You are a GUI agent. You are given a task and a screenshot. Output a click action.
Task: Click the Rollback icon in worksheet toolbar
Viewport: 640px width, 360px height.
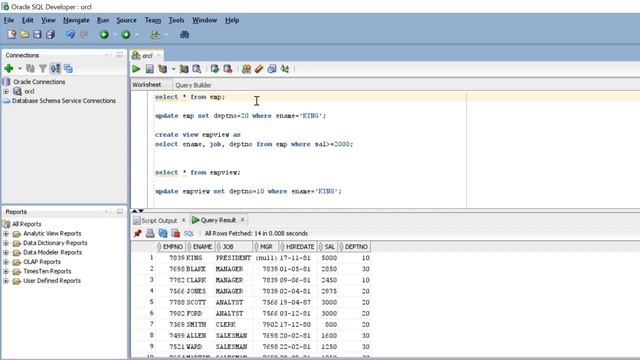point(228,69)
